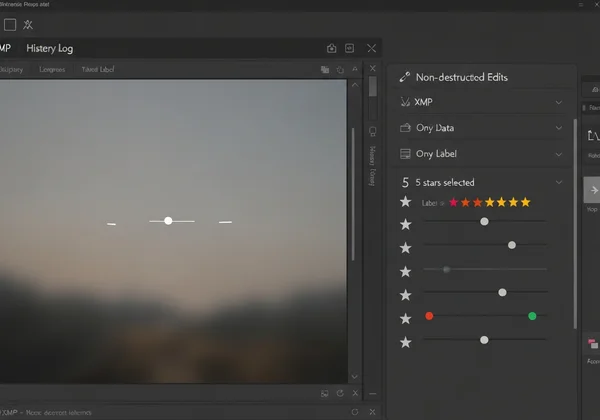Click the Ony Data folder icon
The width and height of the screenshot is (600, 420).
pos(405,128)
